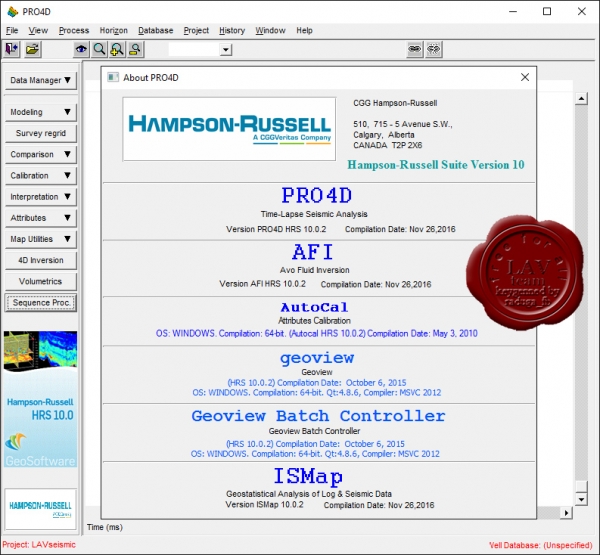
Task: Click 'Hampson-Russell Suite Version 10' text
Action: (x=436, y=165)
